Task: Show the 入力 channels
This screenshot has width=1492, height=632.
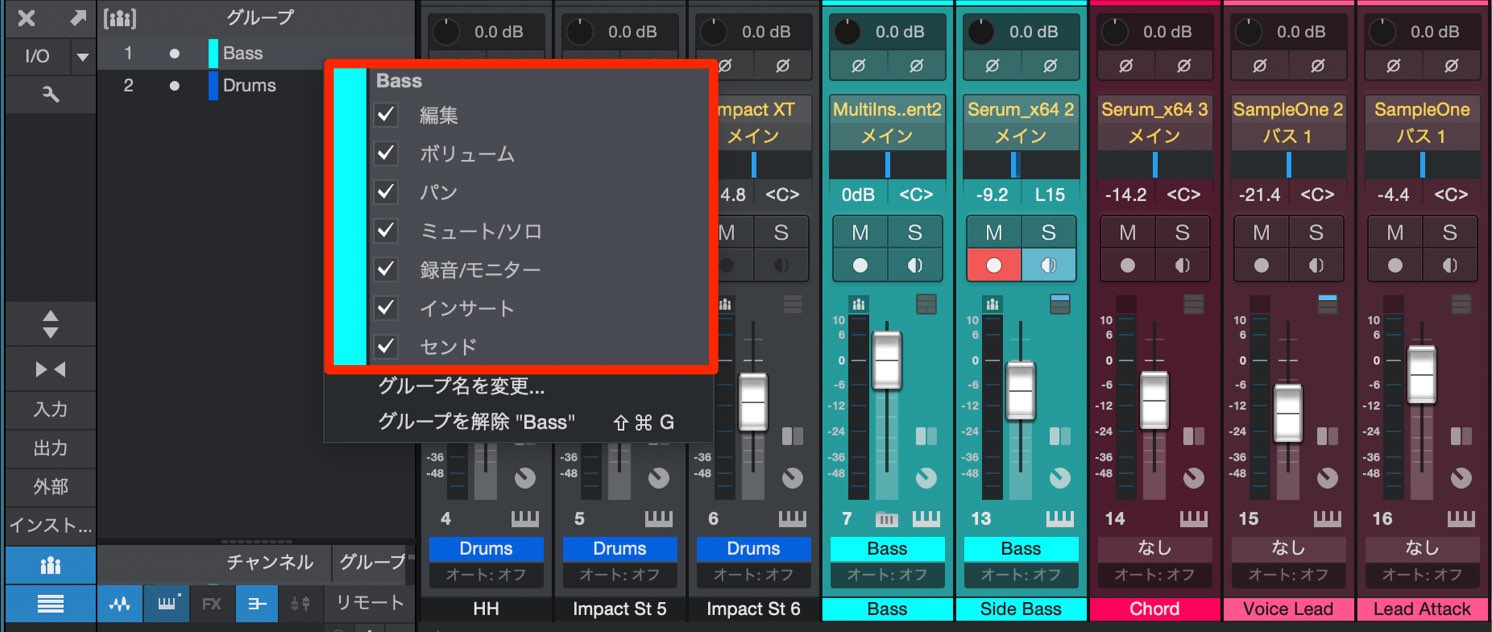Action: click(x=50, y=409)
